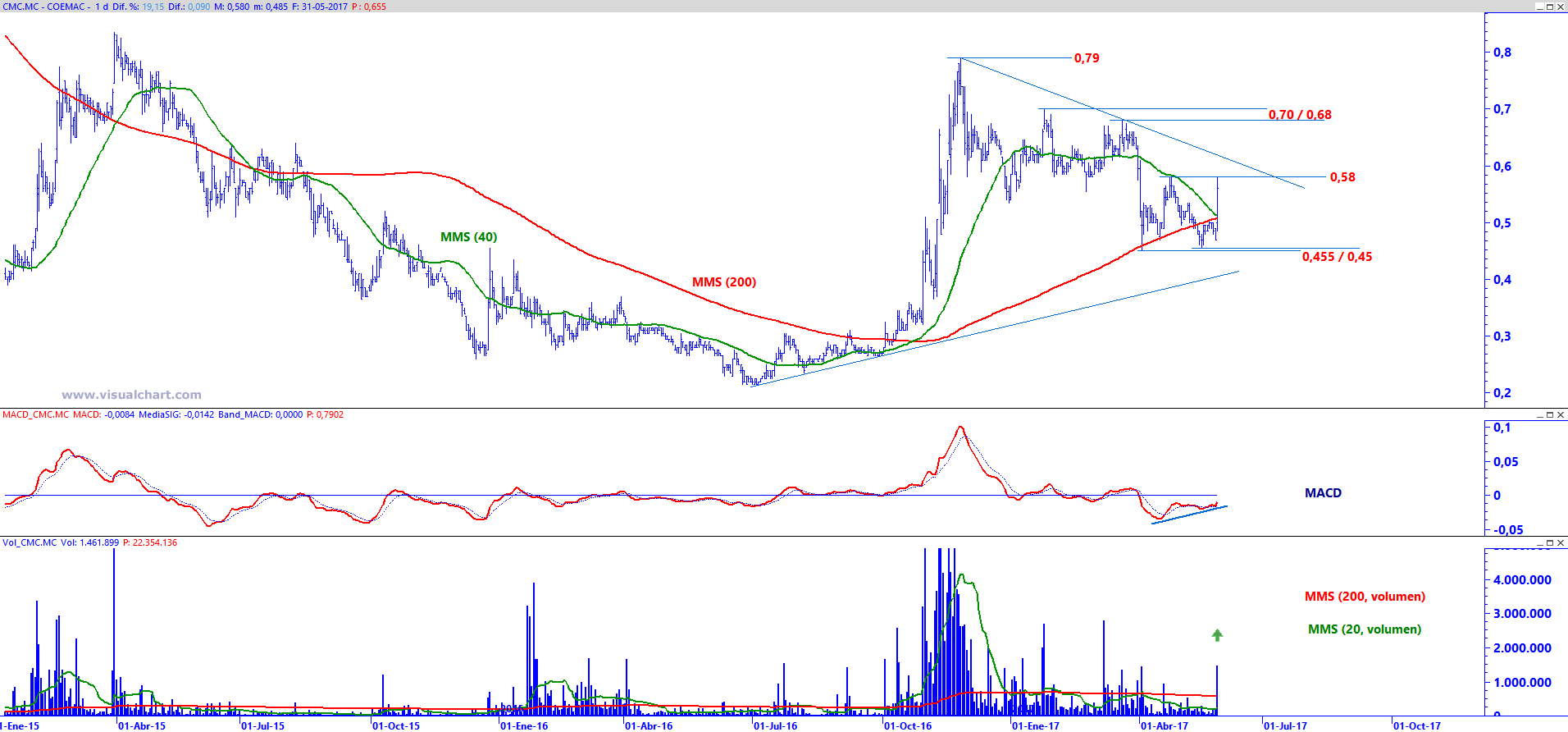The height and width of the screenshot is (732, 1568).
Task: Maximize the volume pane
Action: [1550, 542]
